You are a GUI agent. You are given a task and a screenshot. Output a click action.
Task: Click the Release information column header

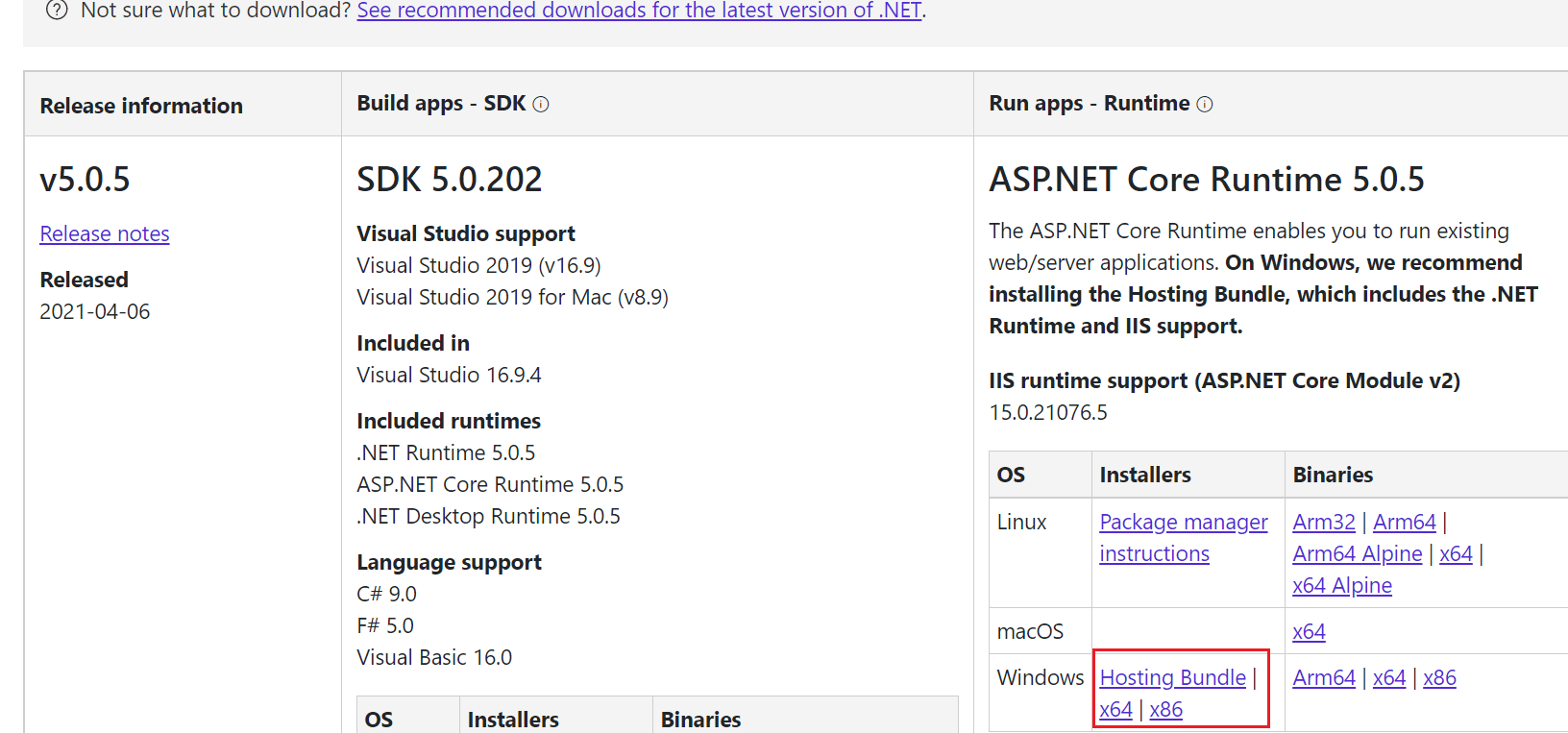pos(183,105)
